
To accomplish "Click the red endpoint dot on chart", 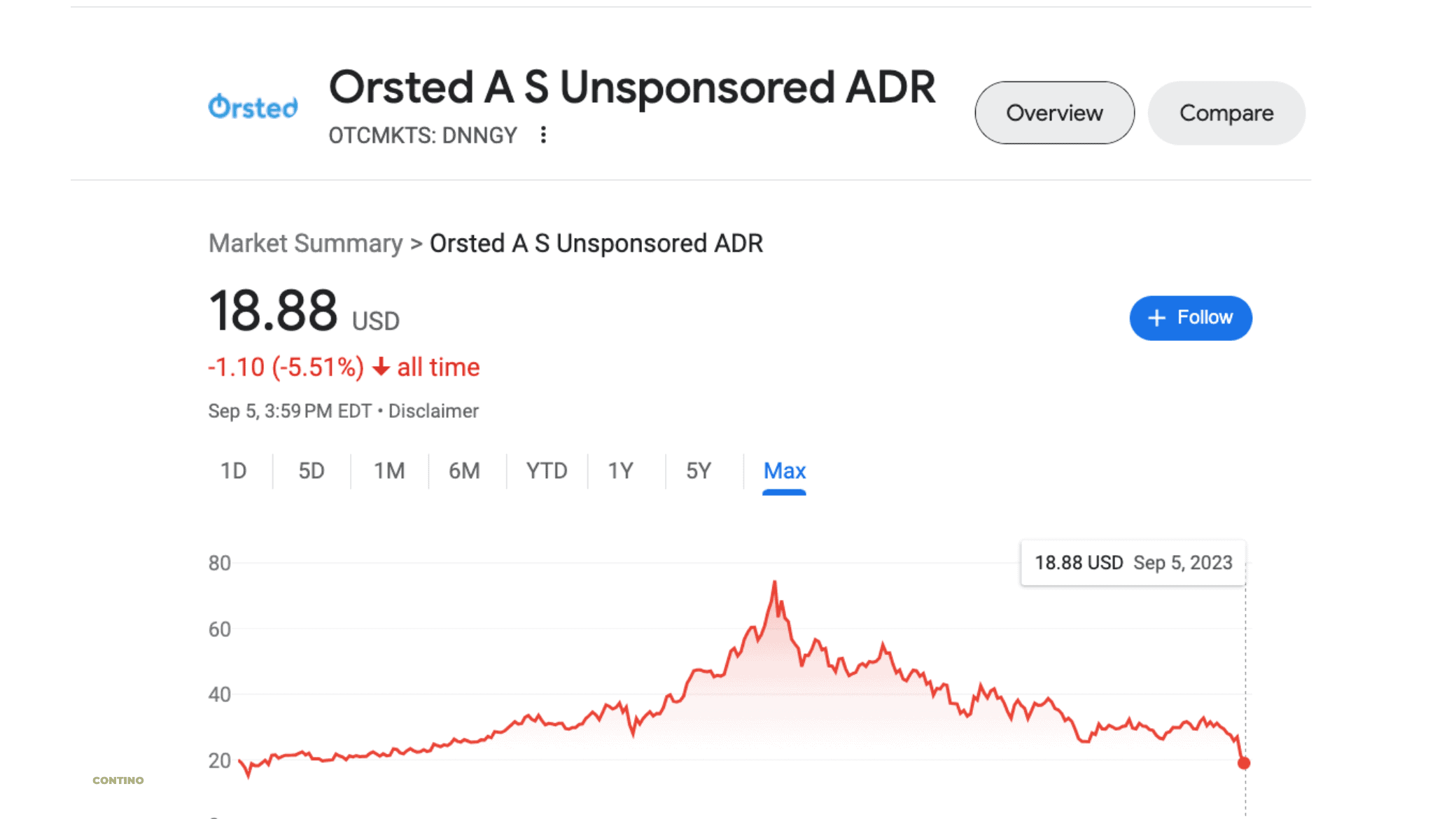I will click(1244, 763).
